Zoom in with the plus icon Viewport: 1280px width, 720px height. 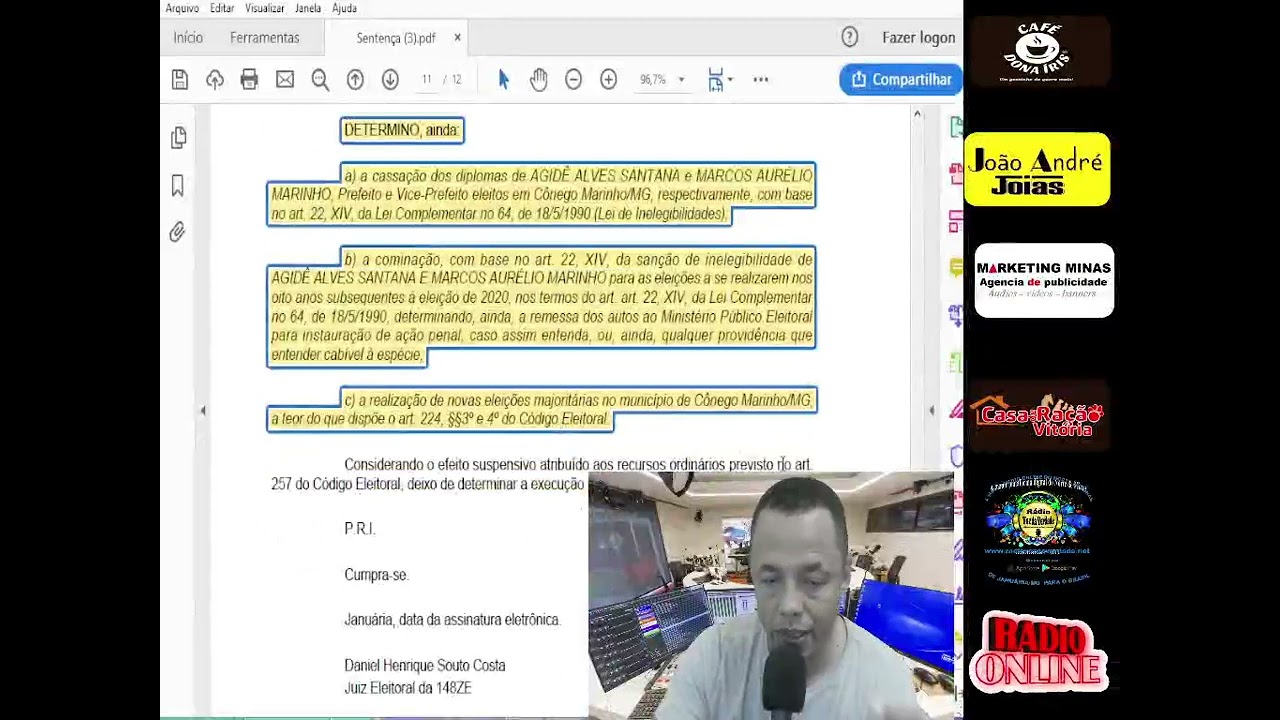[608, 80]
